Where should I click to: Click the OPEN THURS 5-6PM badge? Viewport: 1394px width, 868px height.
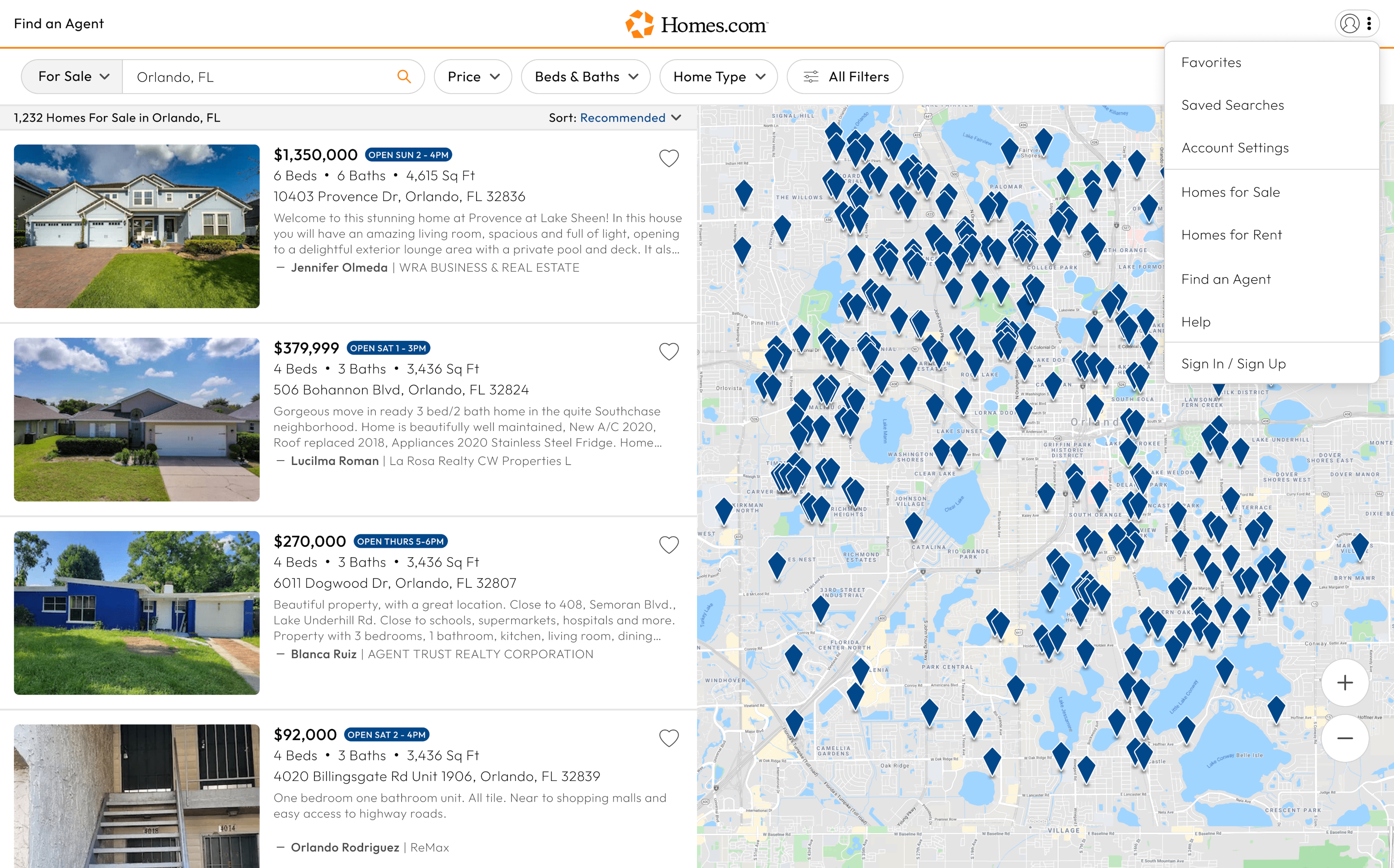400,541
